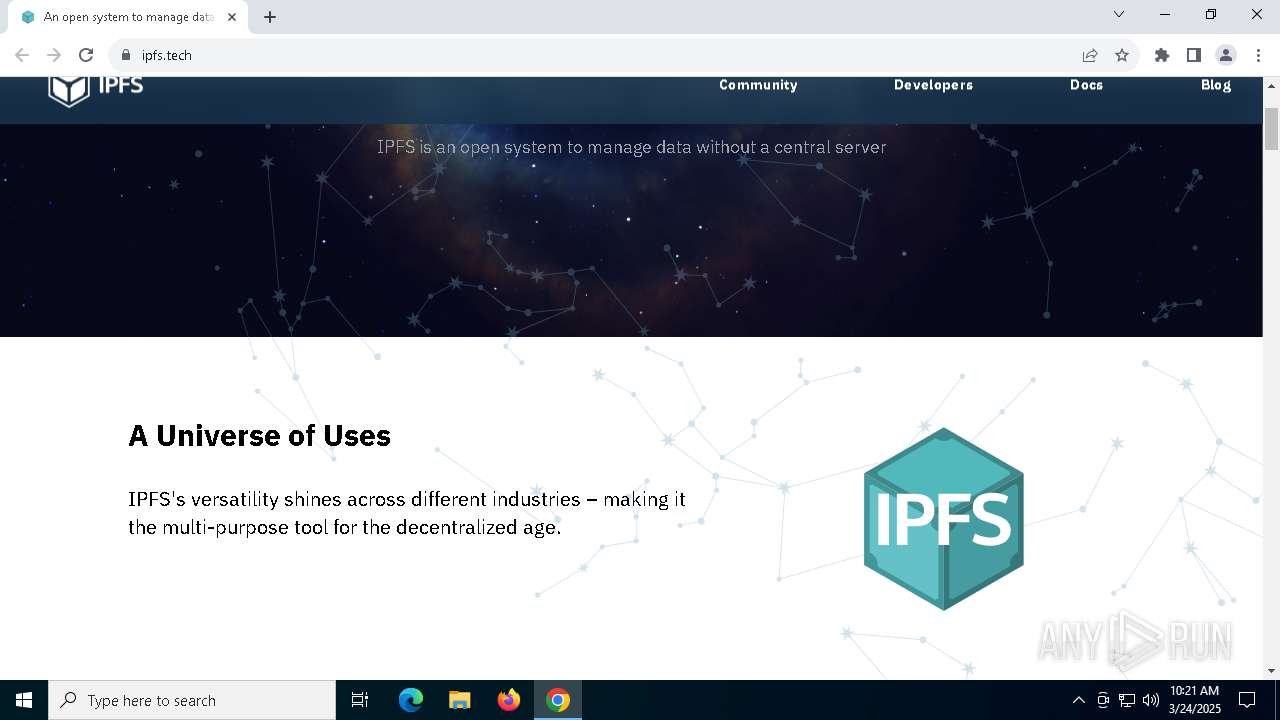Switch to Chrome taskbar icon

tap(558, 700)
